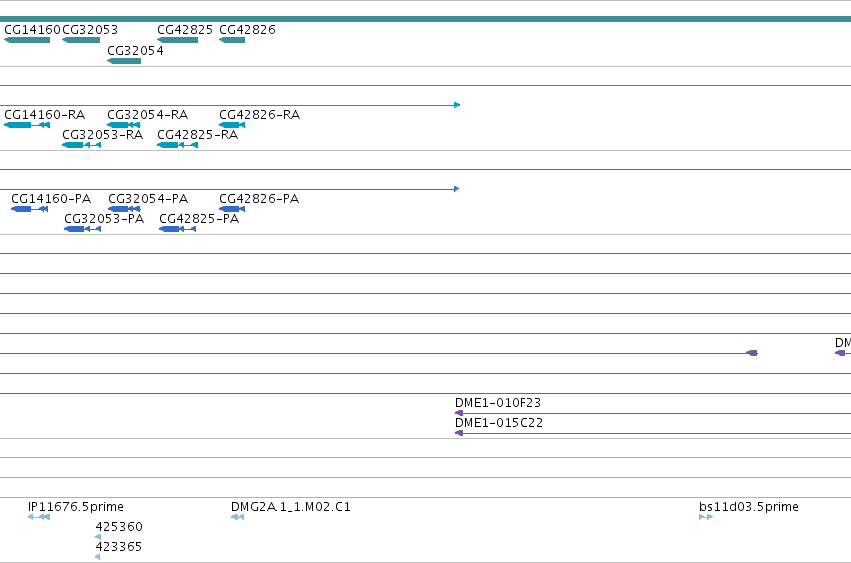Click the CG14160-PA protein glyph
Image resolution: width=851 pixels, height=563 pixels.
tap(29, 209)
